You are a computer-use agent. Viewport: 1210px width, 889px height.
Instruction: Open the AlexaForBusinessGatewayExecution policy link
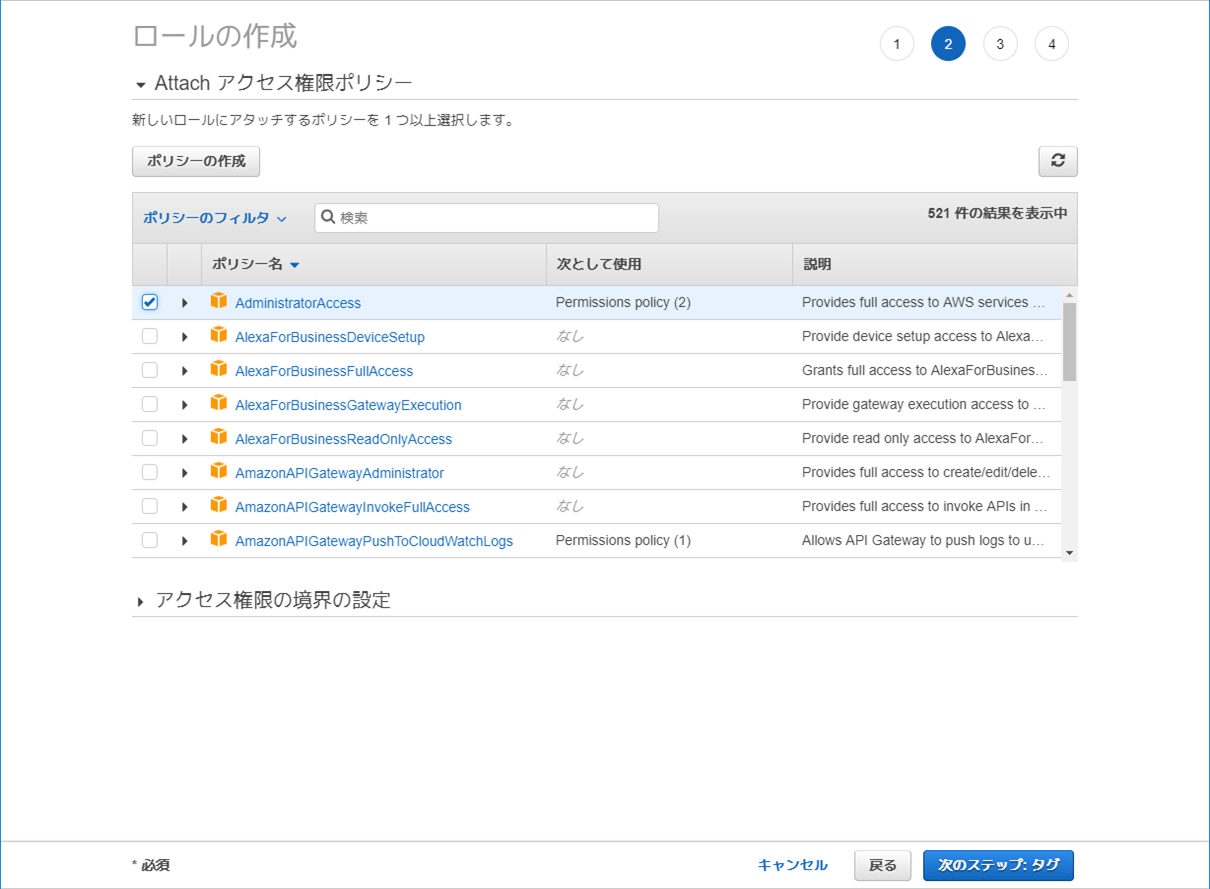348,404
